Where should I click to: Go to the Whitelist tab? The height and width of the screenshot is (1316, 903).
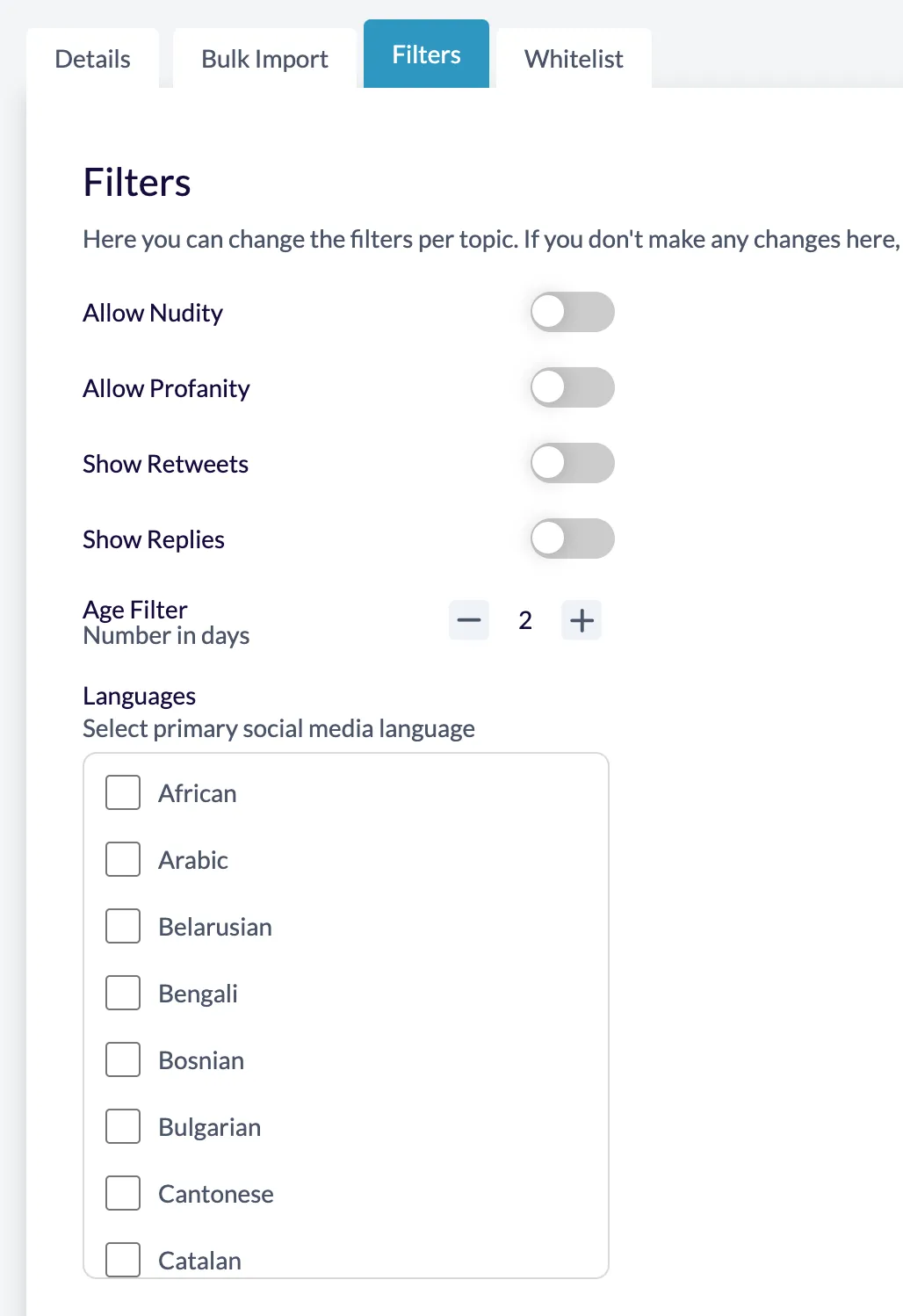pos(574,59)
